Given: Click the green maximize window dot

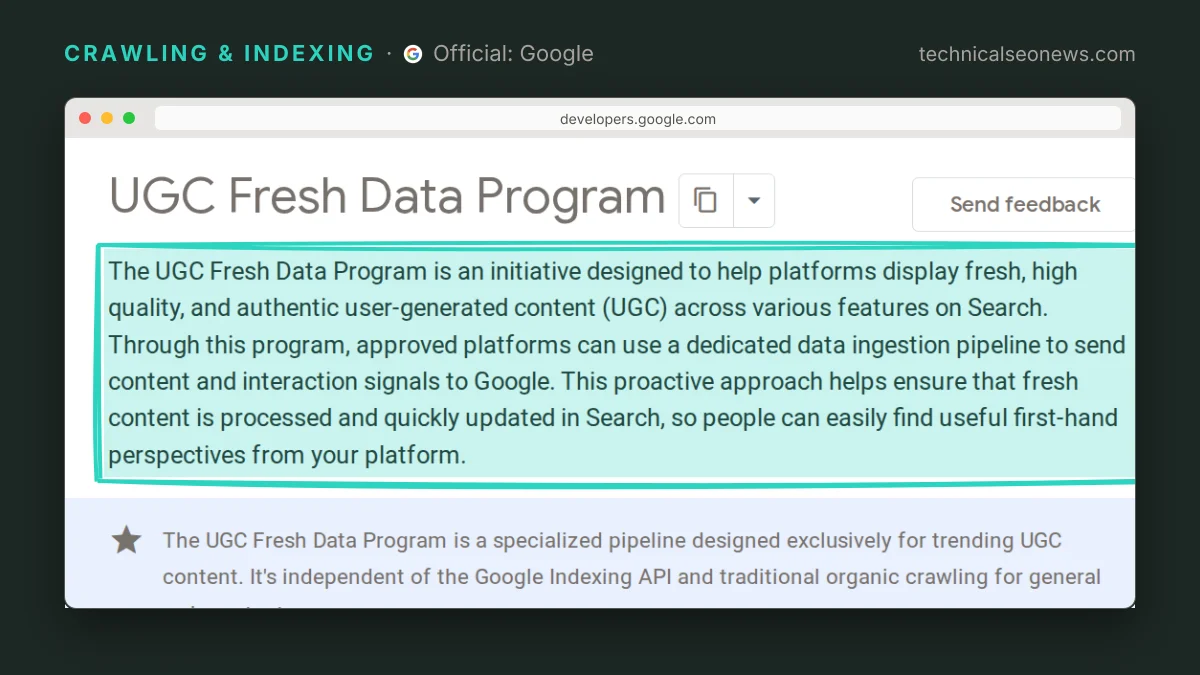Looking at the screenshot, I should 129,118.
